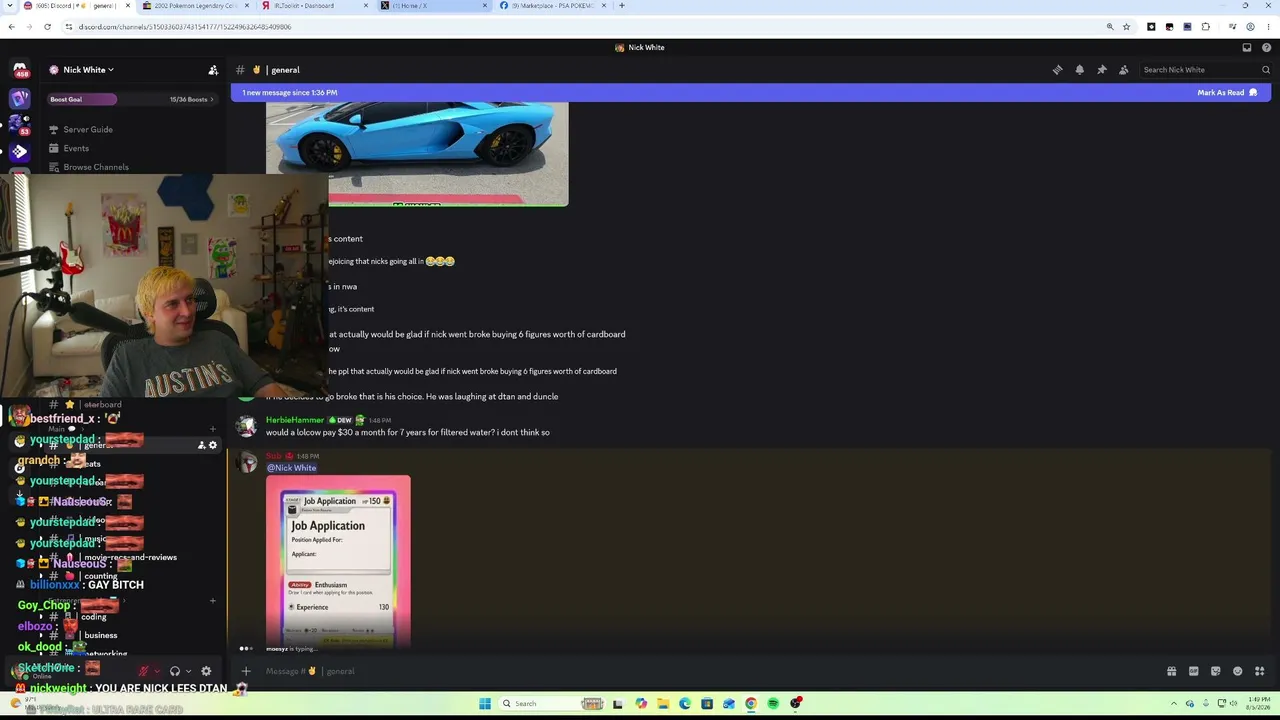Close the Discord browser tab
Image resolution: width=1280 pixels, height=720 pixels.
[x=127, y=6]
